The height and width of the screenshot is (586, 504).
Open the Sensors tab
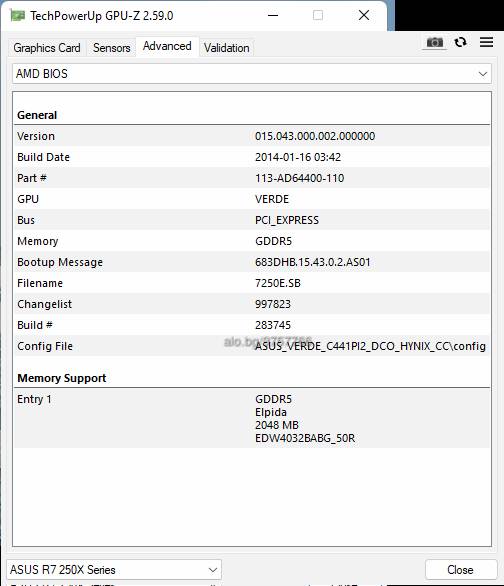coord(111,48)
